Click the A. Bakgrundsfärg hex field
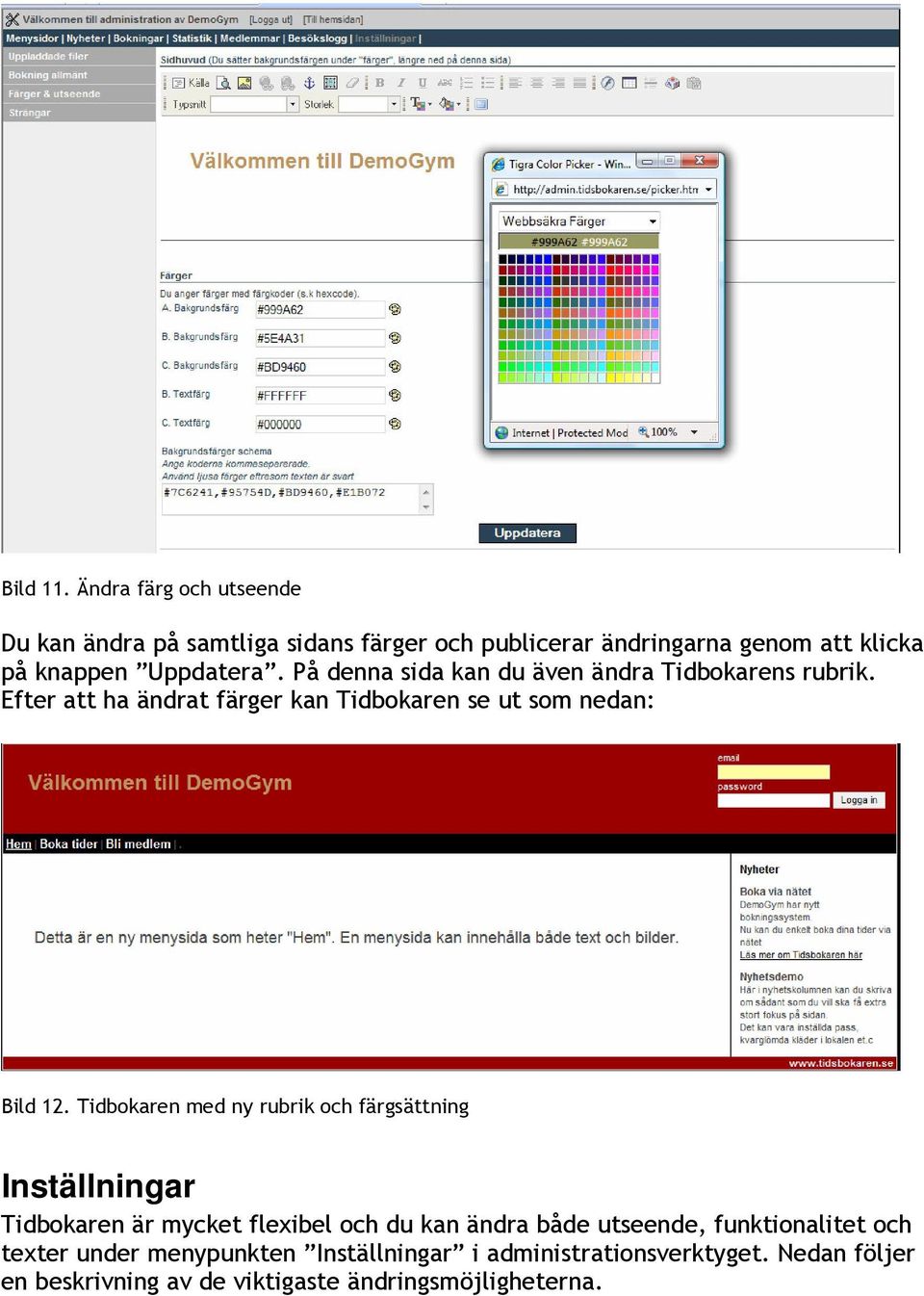924x1296 pixels. click(x=320, y=310)
